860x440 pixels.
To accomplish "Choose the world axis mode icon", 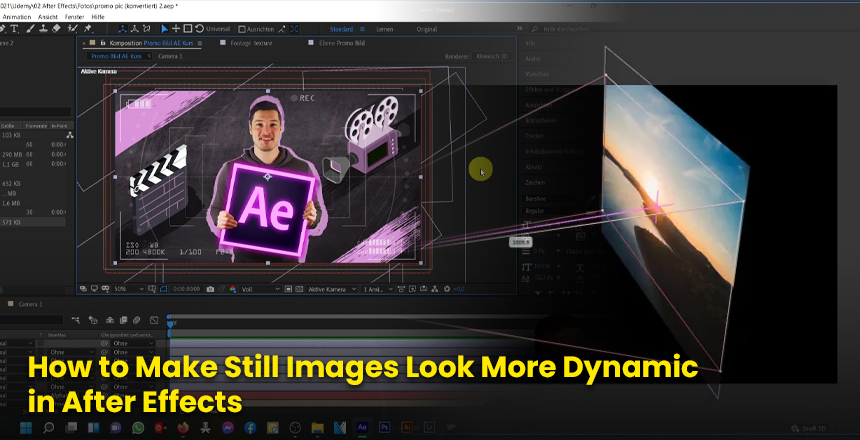I will pos(135,29).
